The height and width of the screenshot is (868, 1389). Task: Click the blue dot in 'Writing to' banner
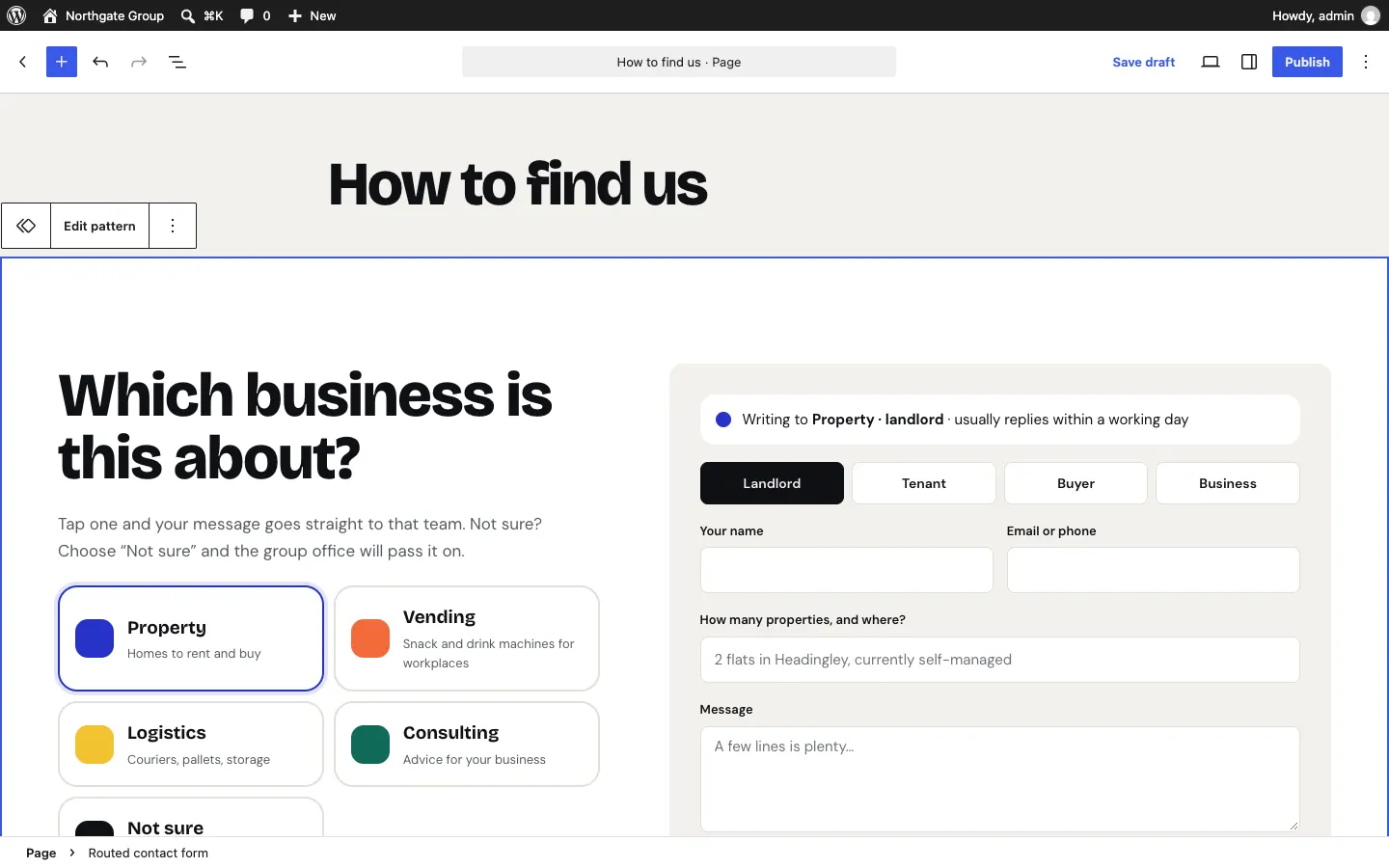pyautogui.click(x=723, y=420)
